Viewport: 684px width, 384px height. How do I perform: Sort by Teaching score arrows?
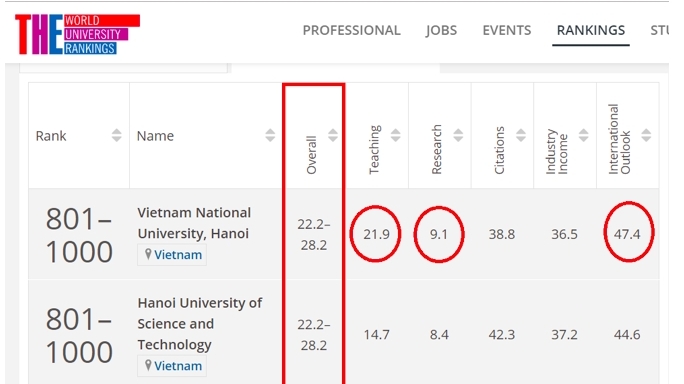(396, 135)
